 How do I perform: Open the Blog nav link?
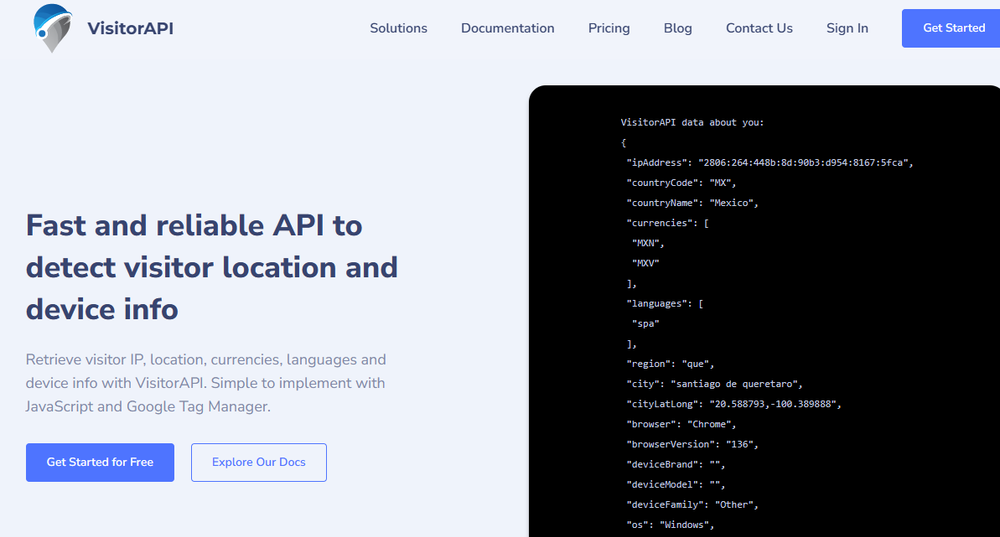pos(678,28)
